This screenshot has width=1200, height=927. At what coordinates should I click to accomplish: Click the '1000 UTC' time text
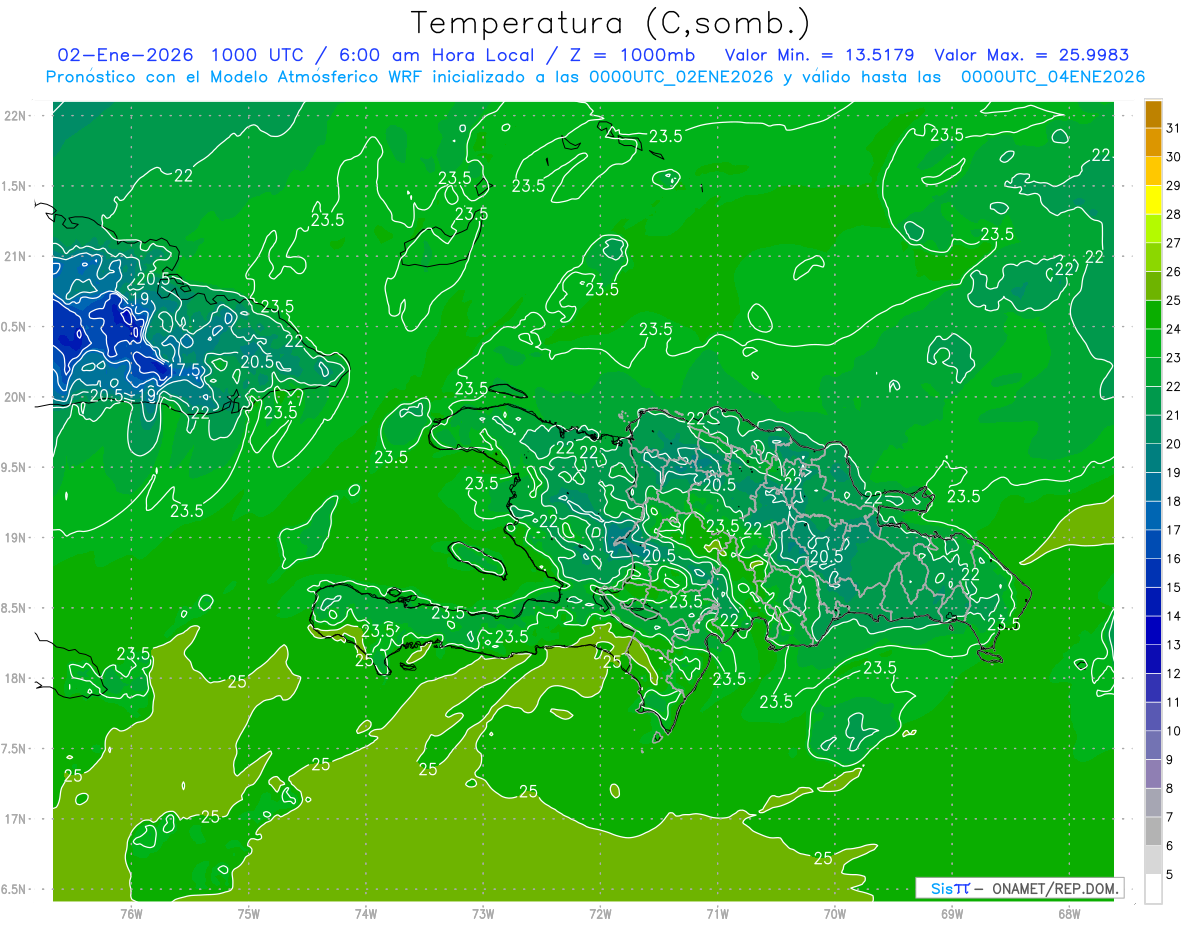point(257,55)
